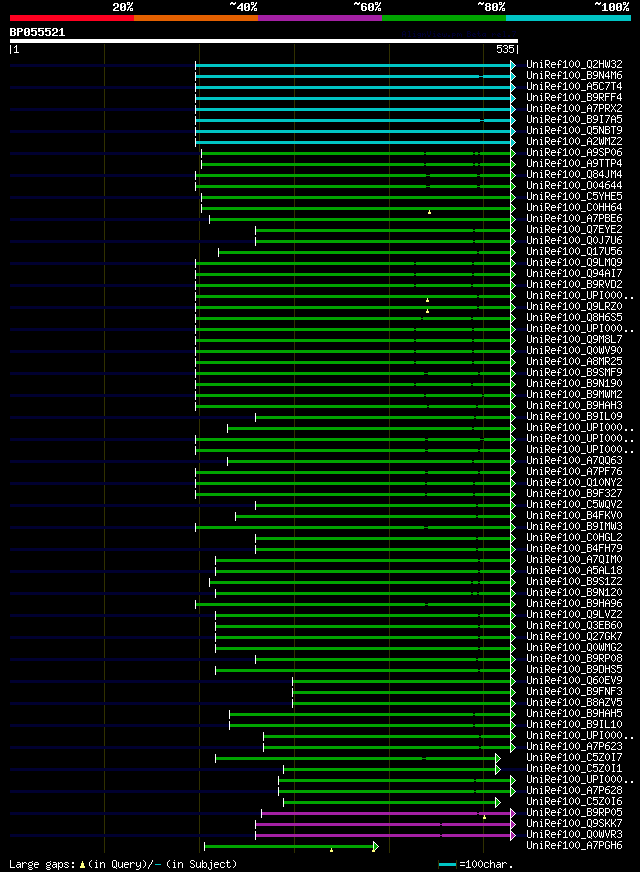
Task: Click the UniRef100_C5YHE5 label
Action: [574, 197]
